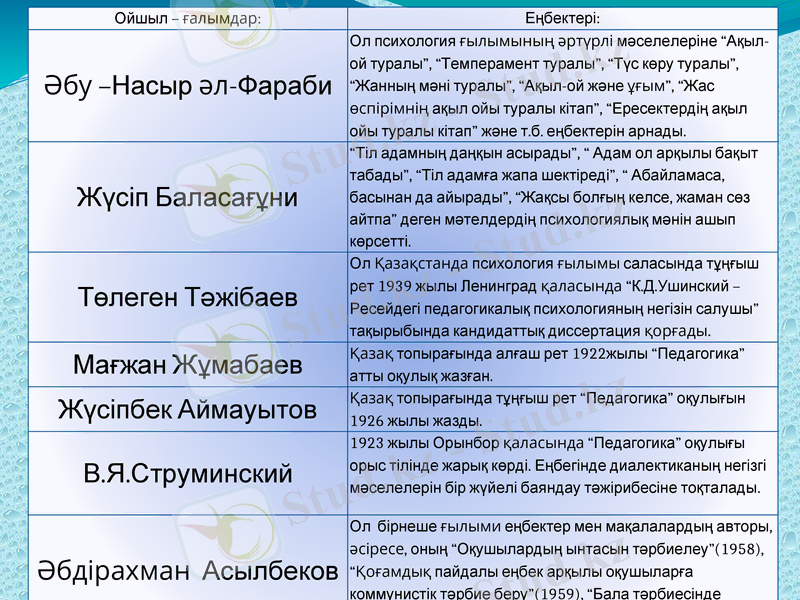Click the Әбдірахман Асылбеков name cell
This screenshot has width=800, height=600.
click(x=188, y=570)
